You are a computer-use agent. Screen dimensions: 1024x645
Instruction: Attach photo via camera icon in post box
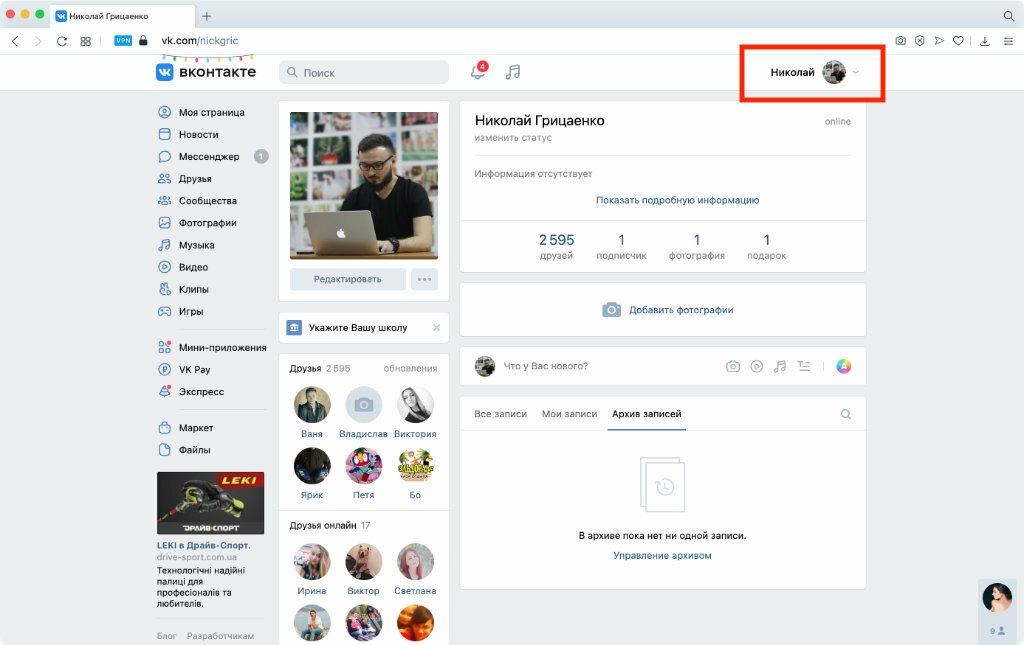point(733,366)
